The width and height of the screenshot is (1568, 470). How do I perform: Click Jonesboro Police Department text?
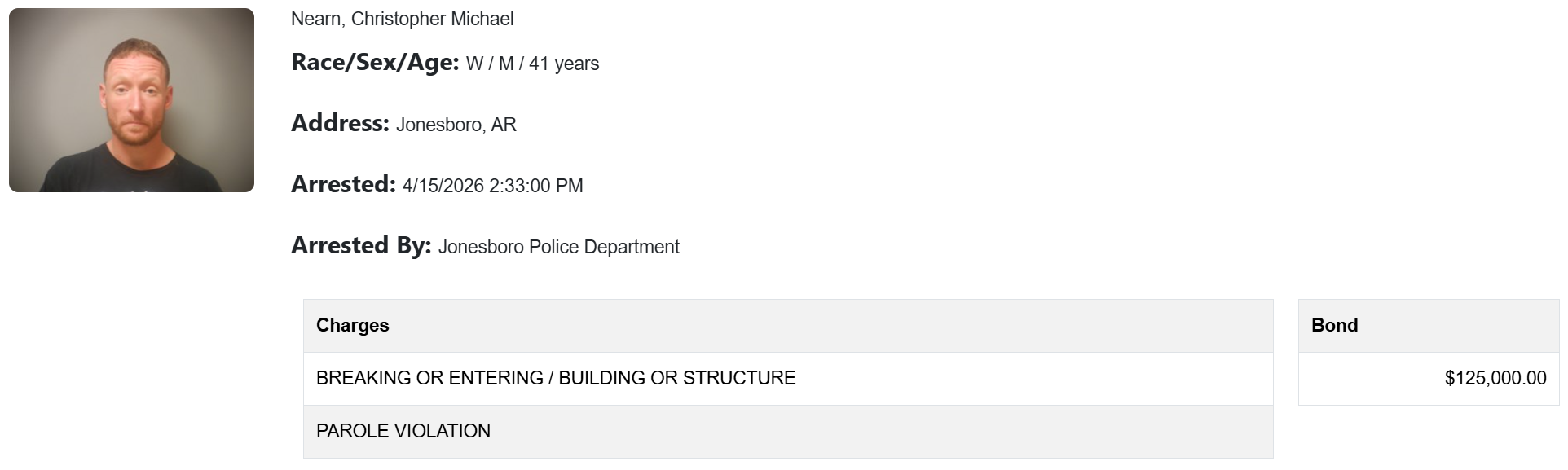click(x=559, y=247)
